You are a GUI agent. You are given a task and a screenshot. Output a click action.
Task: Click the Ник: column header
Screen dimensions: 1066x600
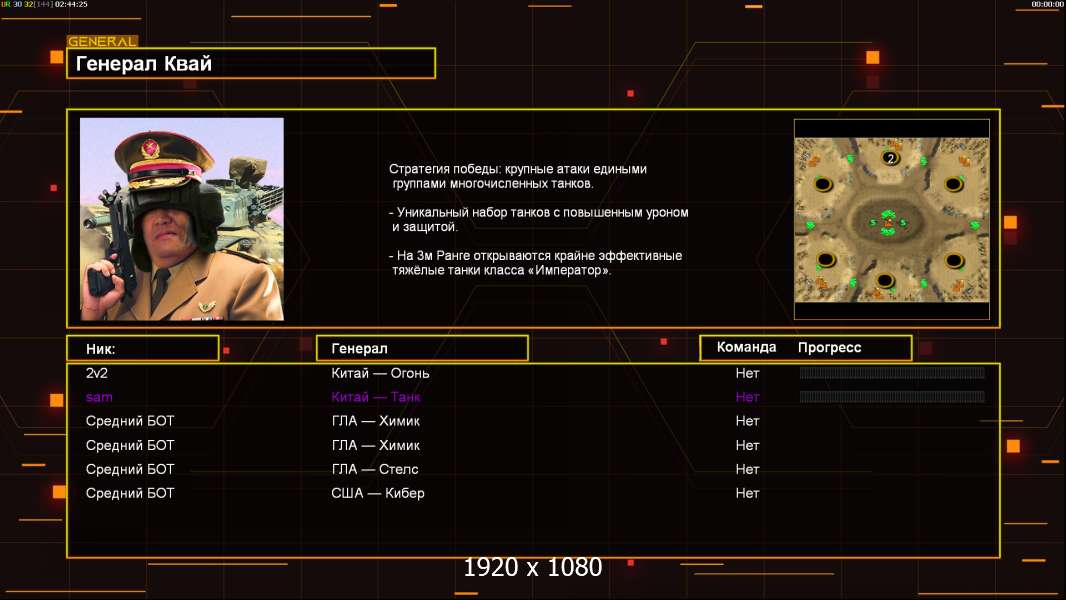click(142, 348)
